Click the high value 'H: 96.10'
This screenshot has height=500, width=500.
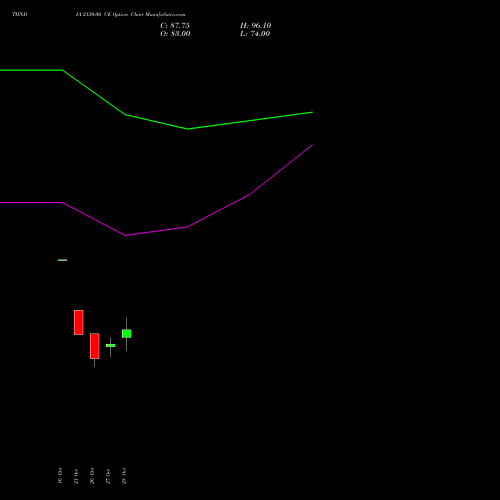tap(256, 26)
